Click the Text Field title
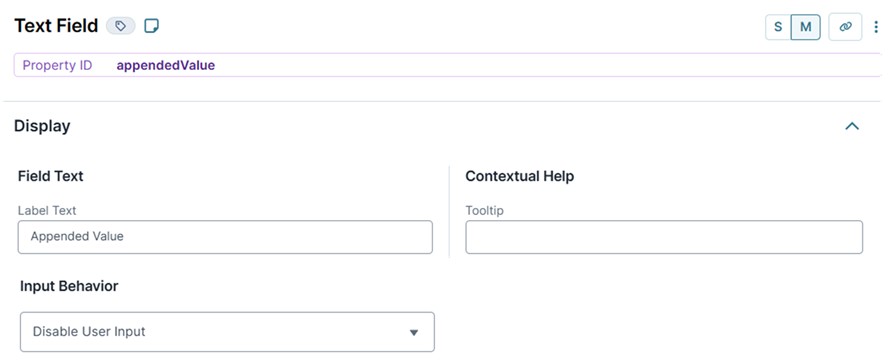Image resolution: width=884 pixels, height=360 pixels. point(56,26)
